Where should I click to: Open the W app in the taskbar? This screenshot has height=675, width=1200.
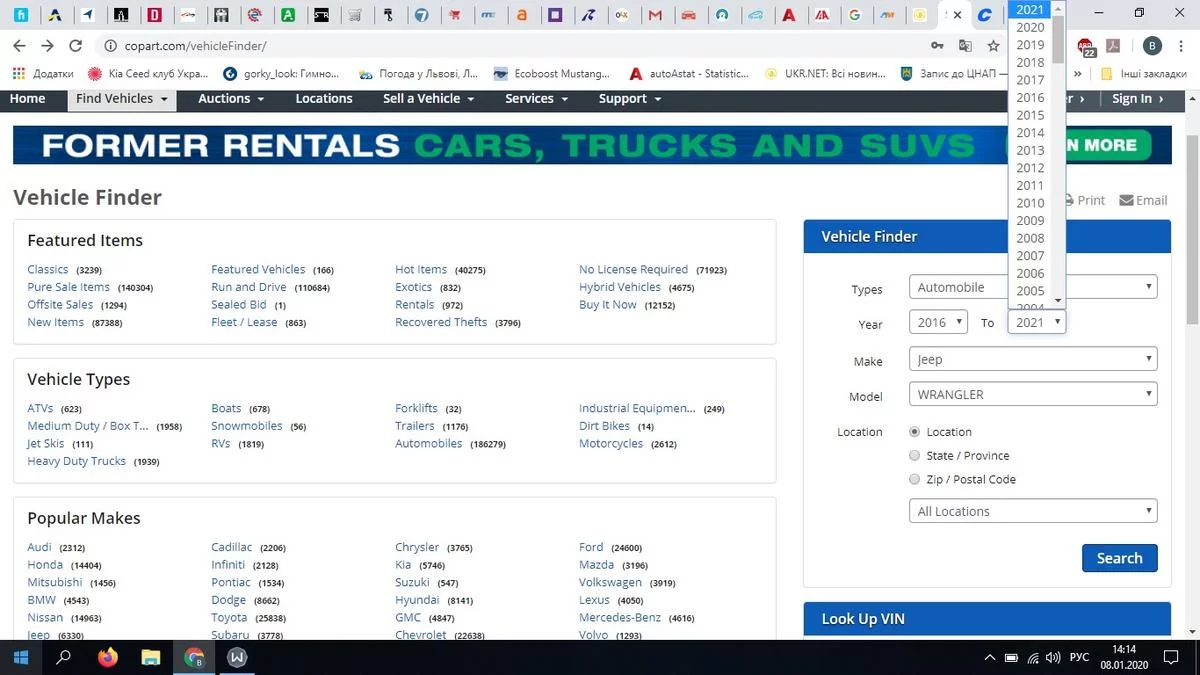coord(237,657)
